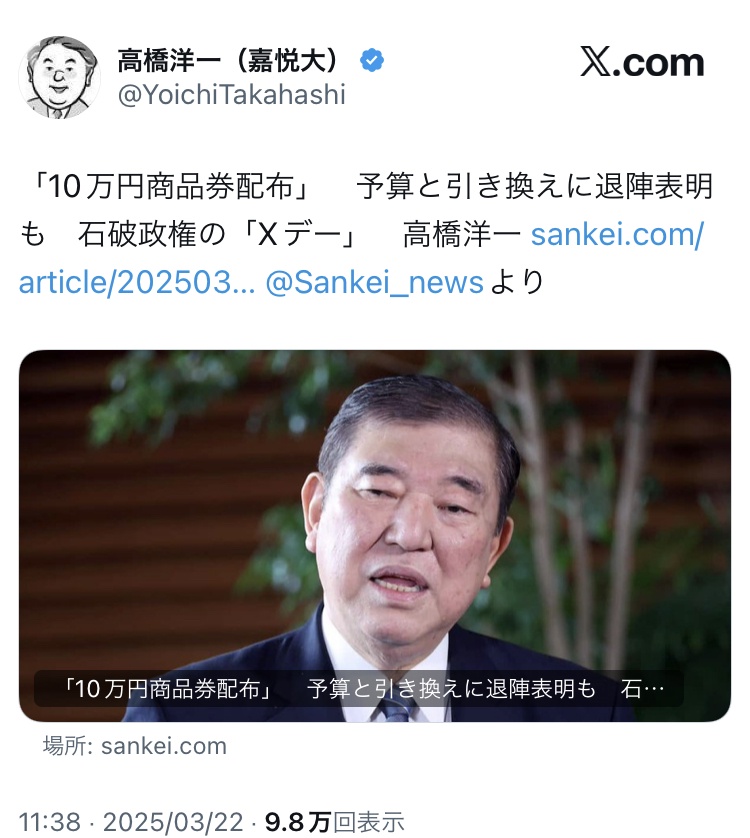750x838 pixels.
Task: Click 高橋洋一 inside the tweet body text
Action: (x=462, y=234)
